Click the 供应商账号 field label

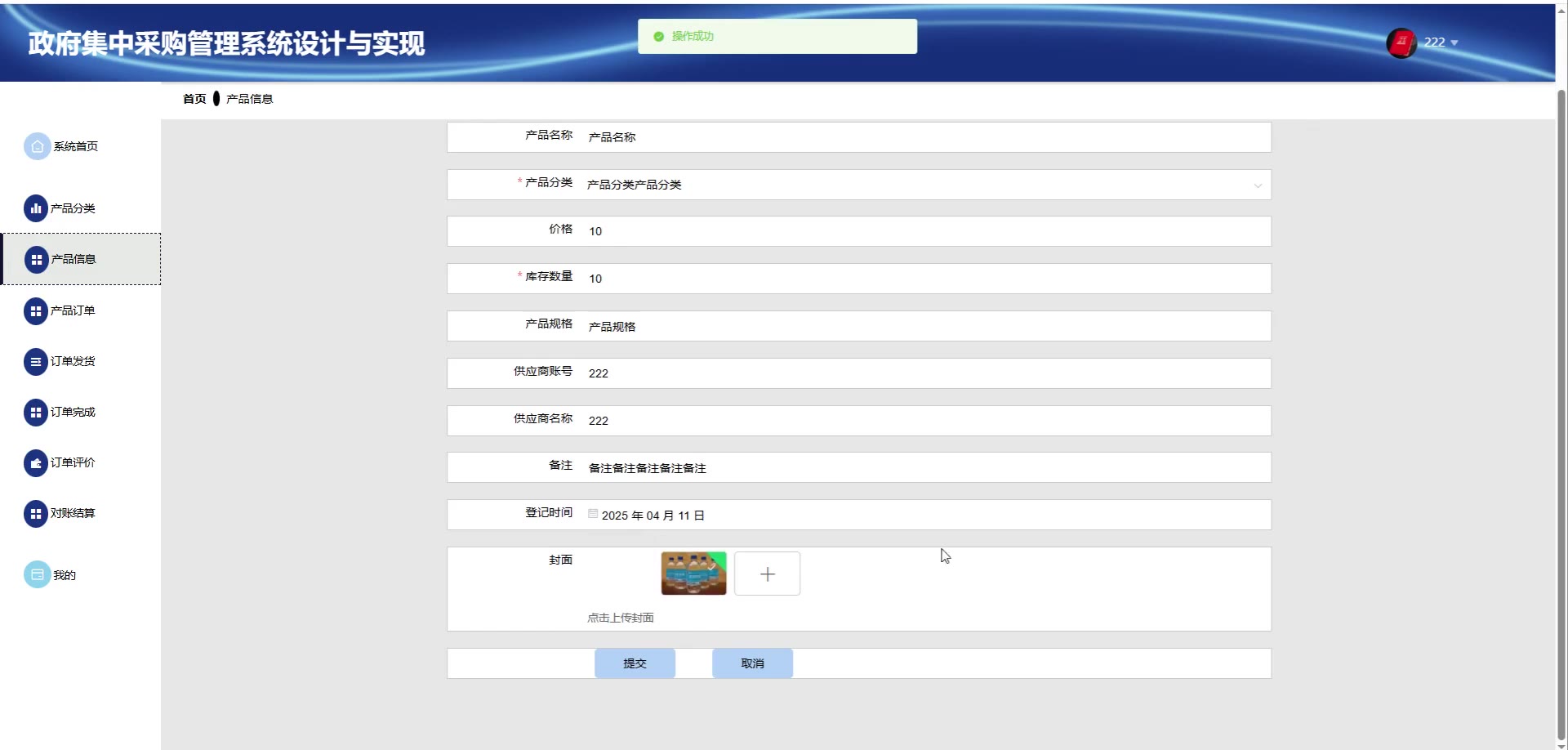[x=543, y=371]
